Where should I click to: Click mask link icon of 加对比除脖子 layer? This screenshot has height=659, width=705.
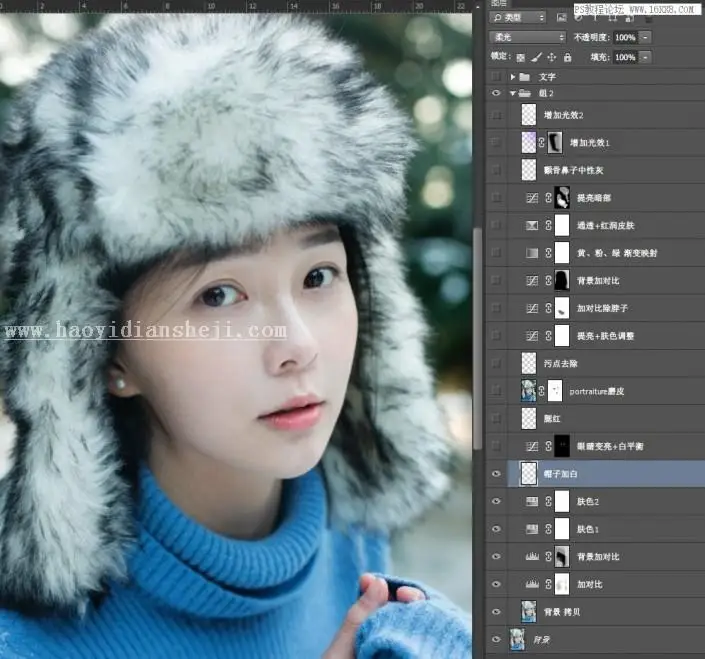pyautogui.click(x=549, y=308)
